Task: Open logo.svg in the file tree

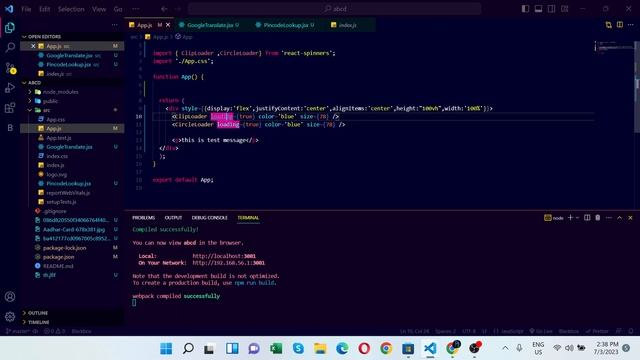Action: (x=56, y=174)
